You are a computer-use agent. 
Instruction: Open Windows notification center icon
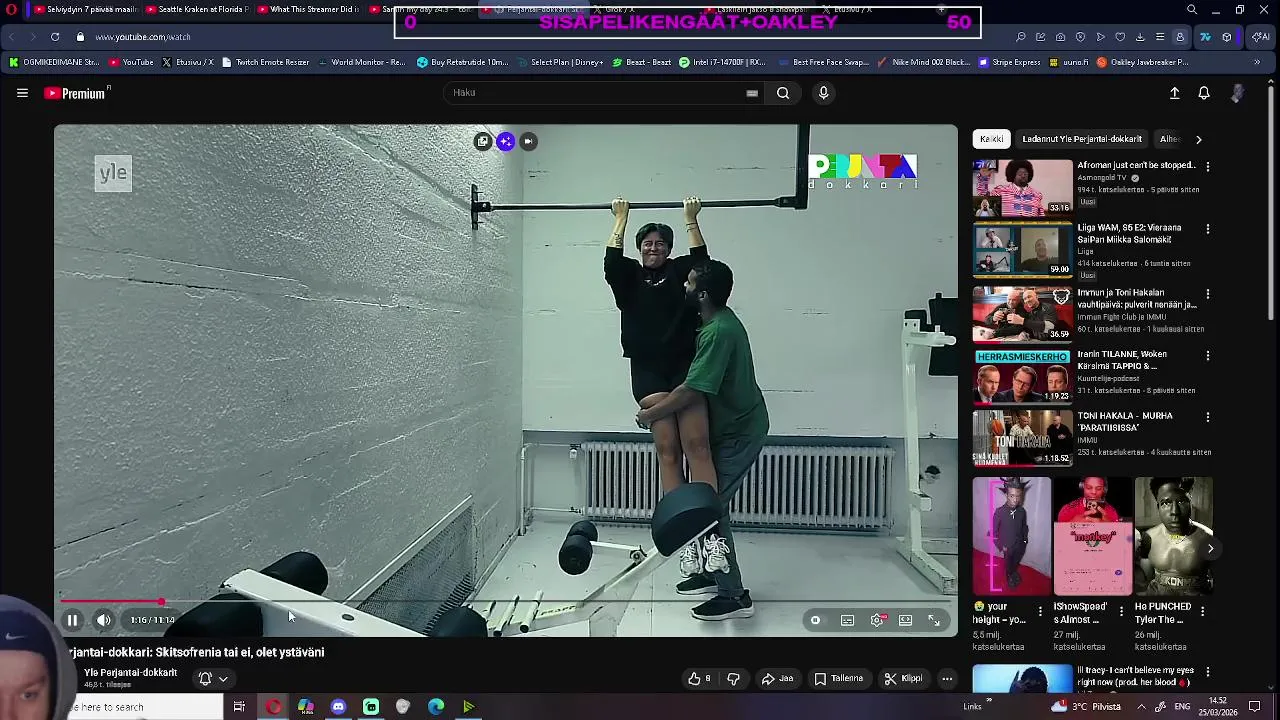pos(1254,707)
